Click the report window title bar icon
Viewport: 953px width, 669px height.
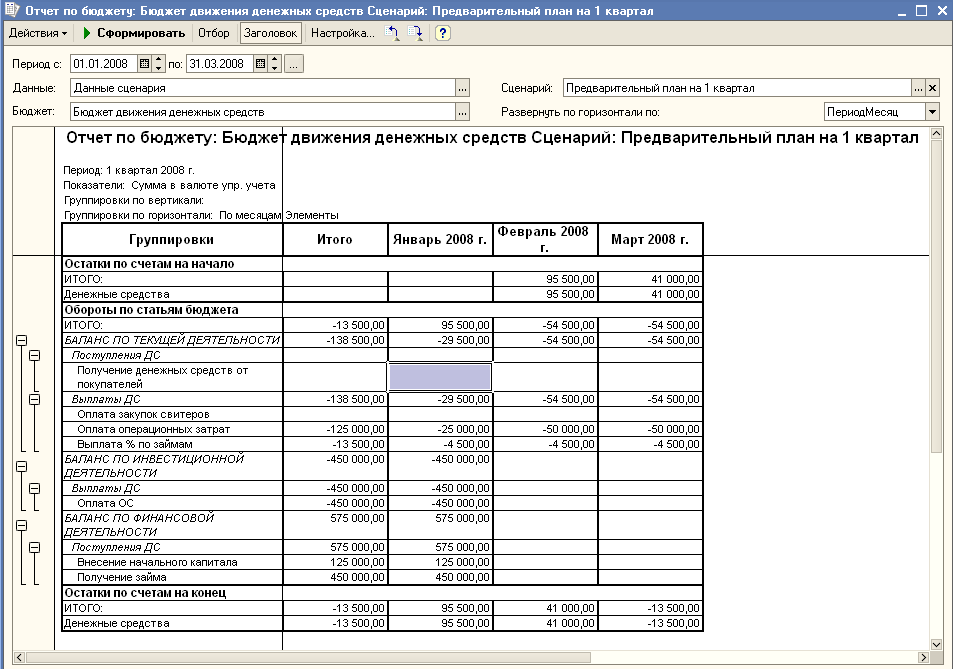12,10
